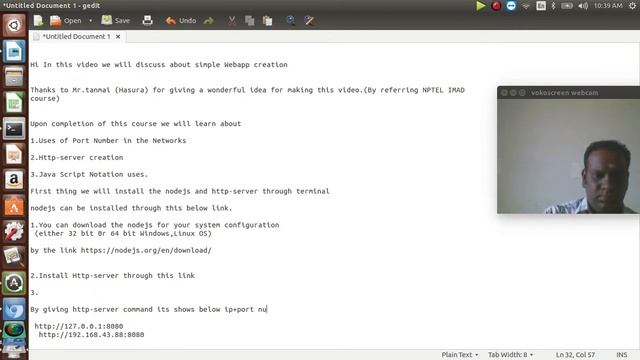Click the red record tray icon
640x360 pixels.
(496, 6)
